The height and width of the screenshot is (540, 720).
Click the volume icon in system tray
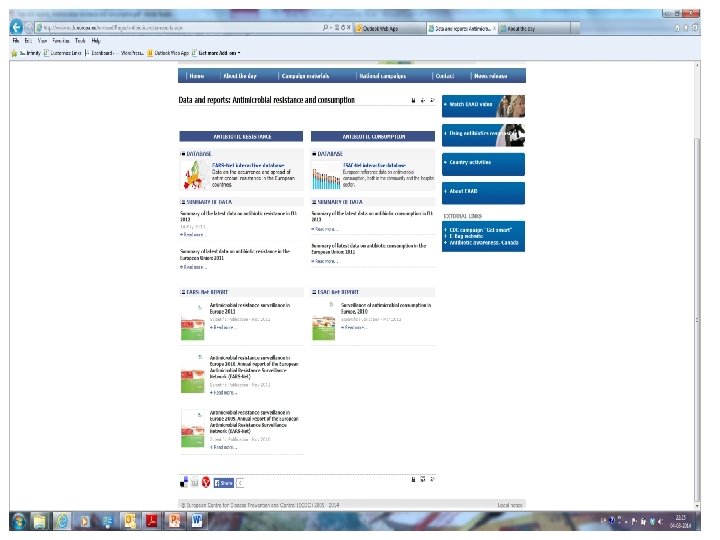point(660,521)
